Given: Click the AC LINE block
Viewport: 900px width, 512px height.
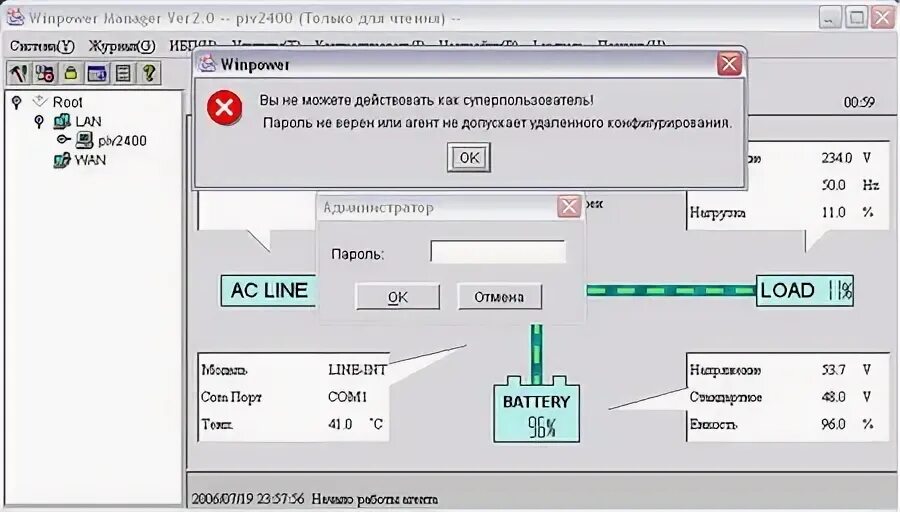Looking at the screenshot, I should coord(269,290).
